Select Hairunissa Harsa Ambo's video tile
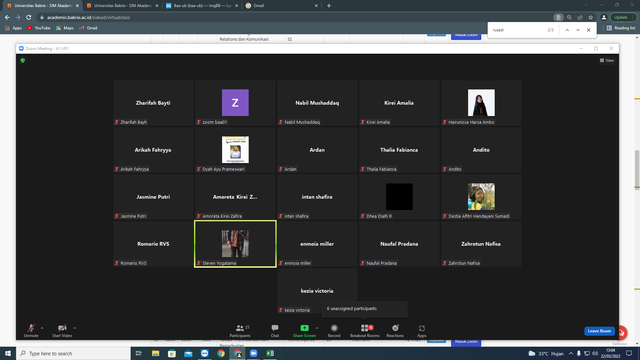 click(x=481, y=103)
